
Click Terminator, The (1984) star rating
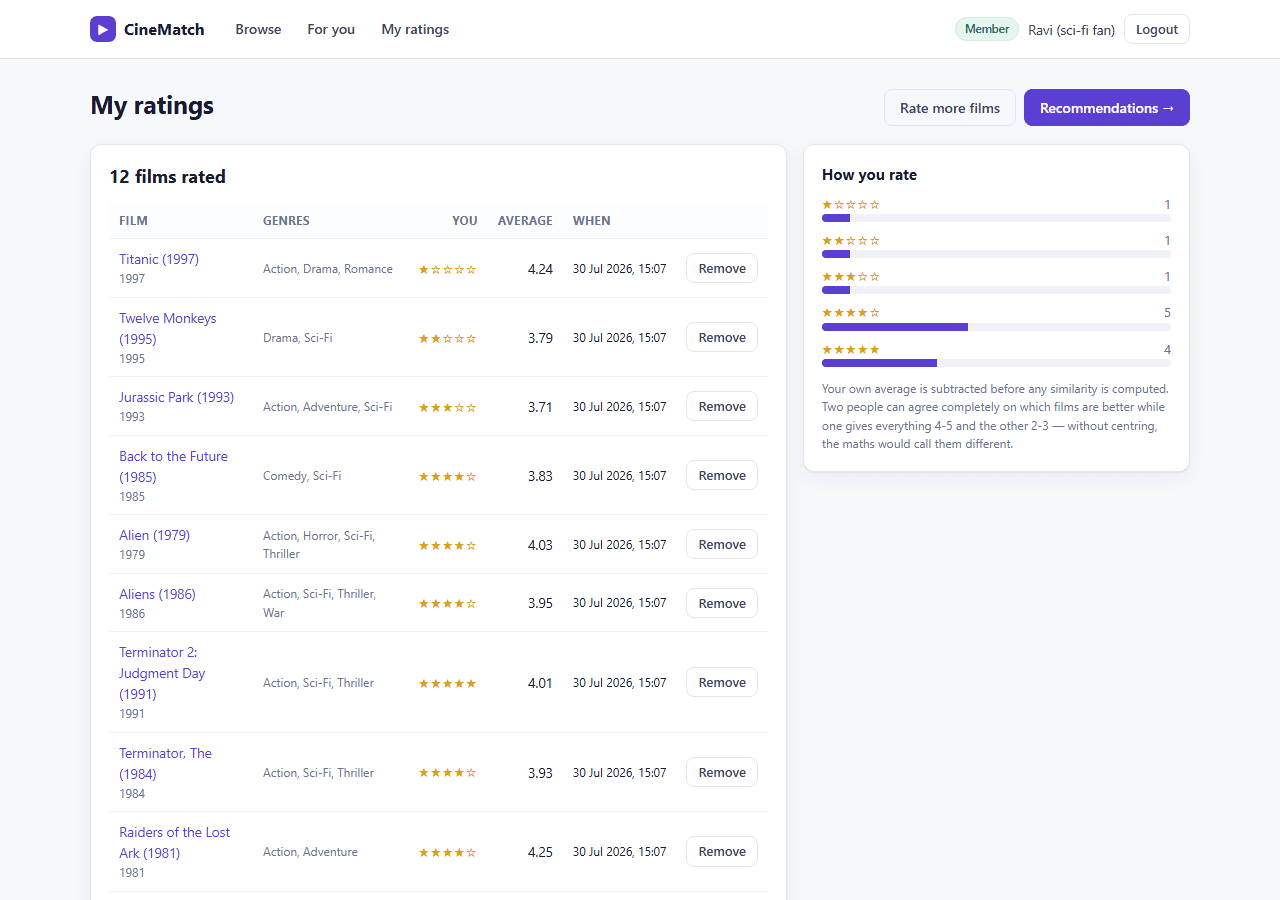(447, 773)
